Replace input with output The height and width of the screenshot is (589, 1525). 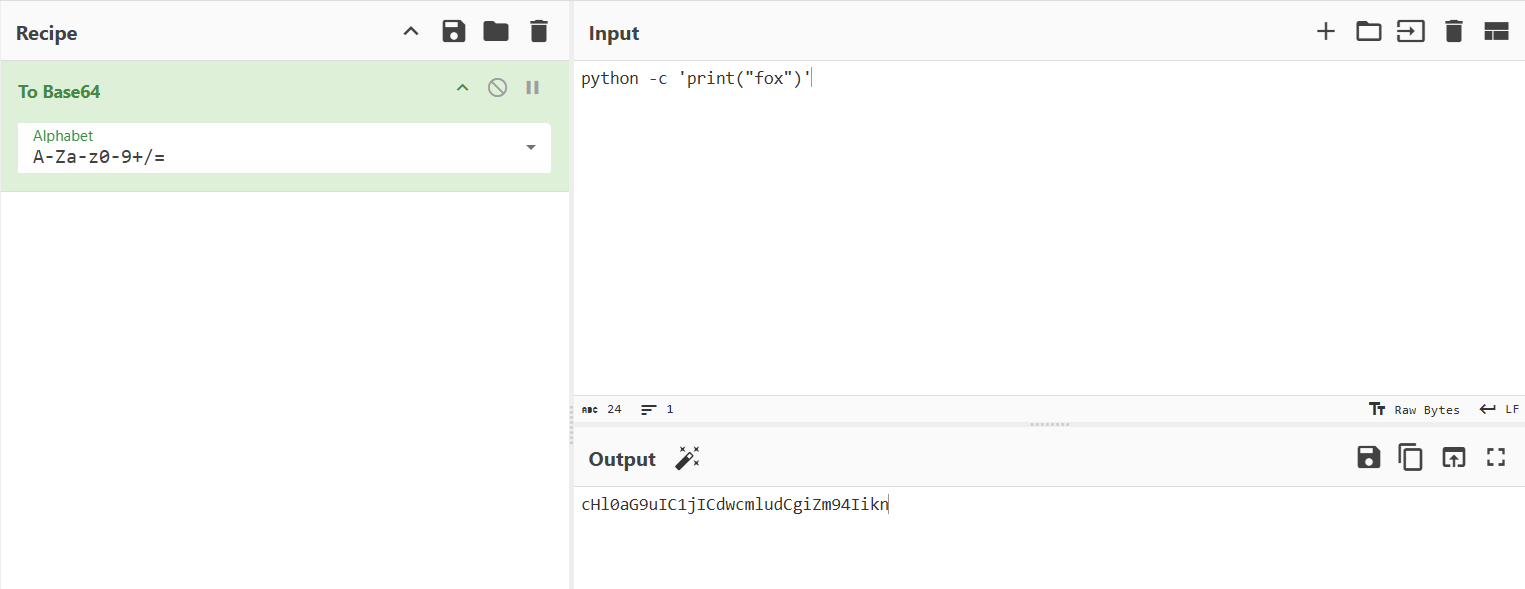click(x=1453, y=458)
